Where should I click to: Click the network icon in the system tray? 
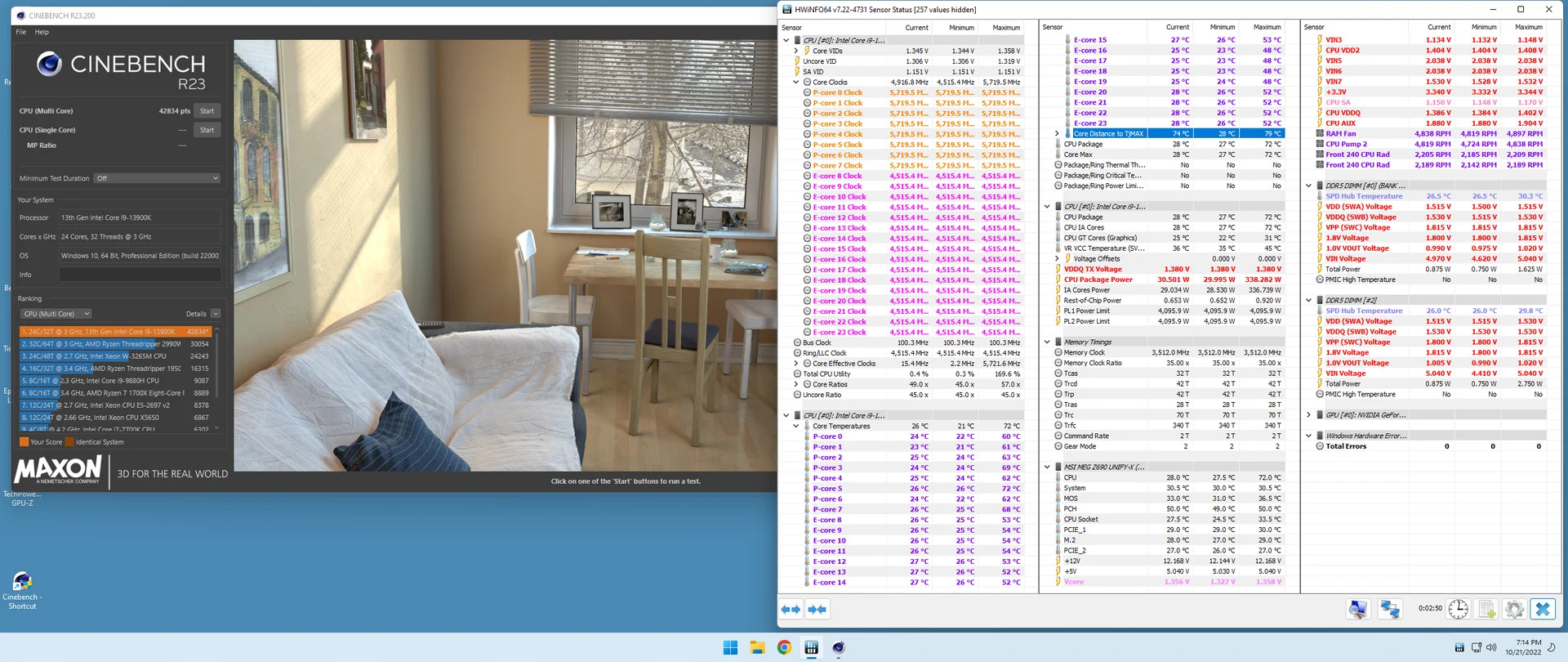(1476, 647)
